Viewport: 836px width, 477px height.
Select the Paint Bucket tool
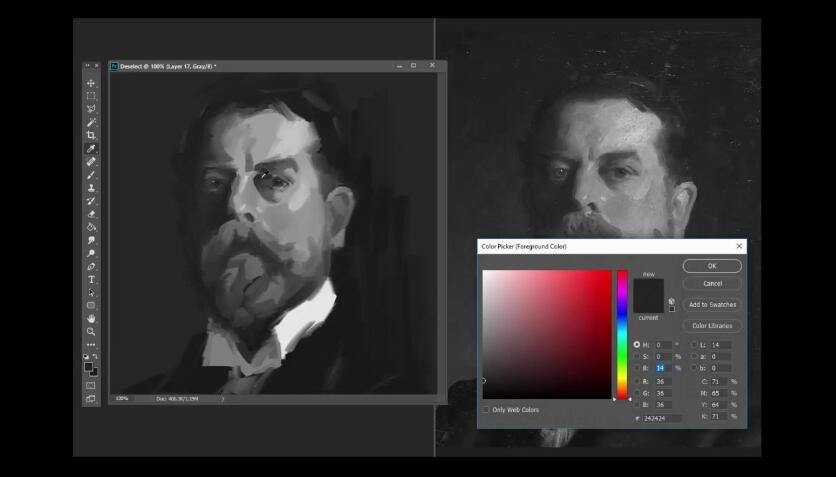pyautogui.click(x=91, y=227)
